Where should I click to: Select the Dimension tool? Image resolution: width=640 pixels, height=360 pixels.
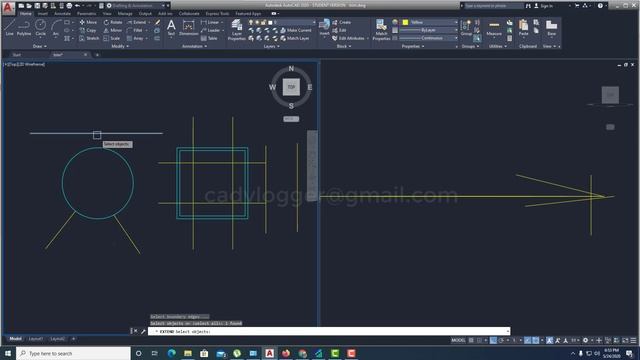[x=189, y=27]
